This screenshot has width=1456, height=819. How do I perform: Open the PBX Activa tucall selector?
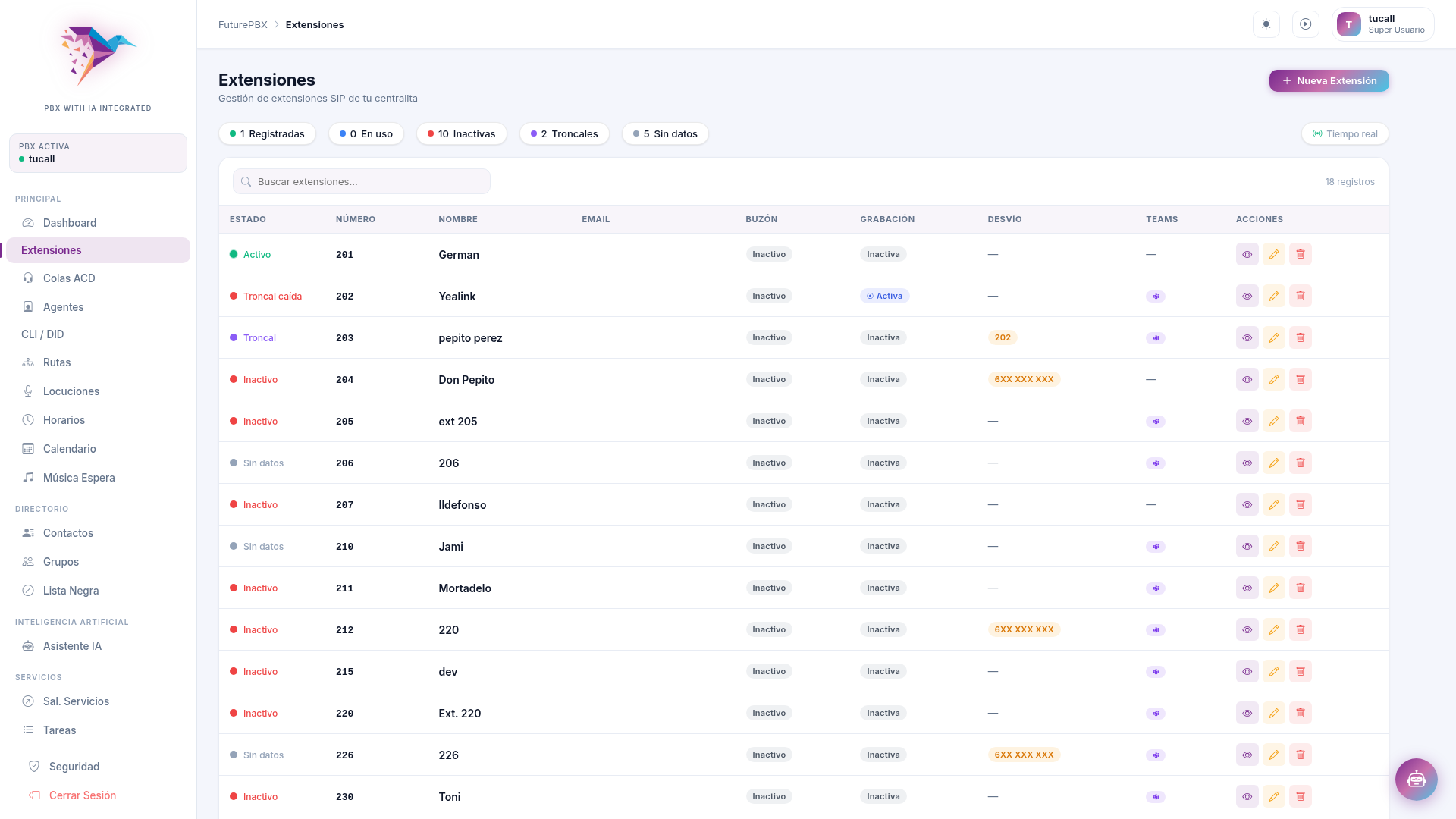pos(98,153)
